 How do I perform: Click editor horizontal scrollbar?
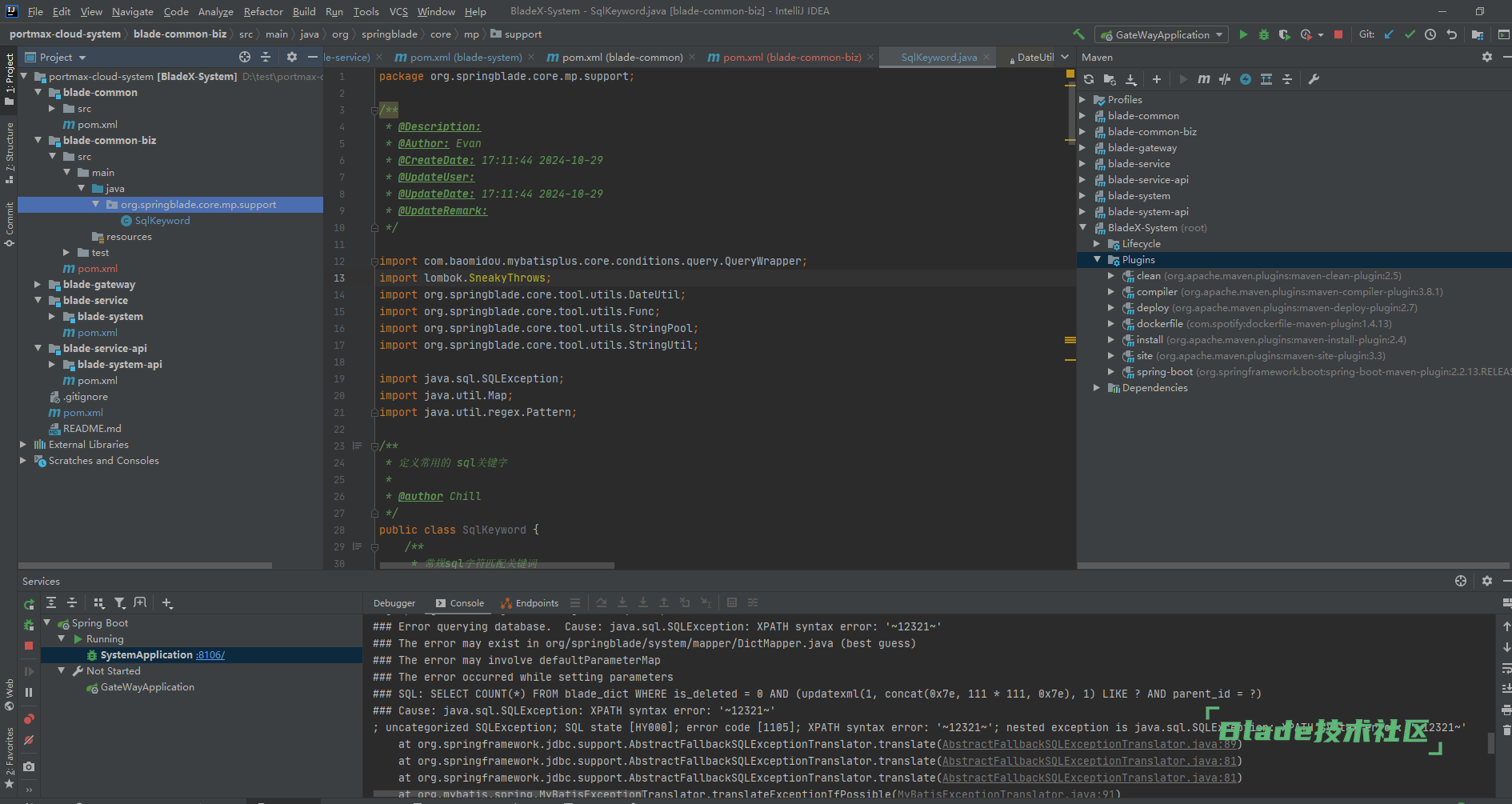point(496,565)
